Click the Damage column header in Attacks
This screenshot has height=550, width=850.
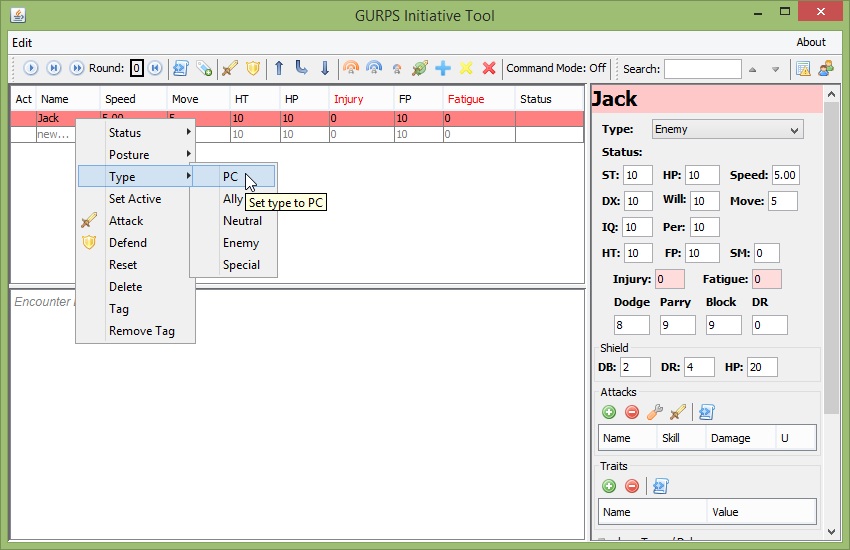740,438
